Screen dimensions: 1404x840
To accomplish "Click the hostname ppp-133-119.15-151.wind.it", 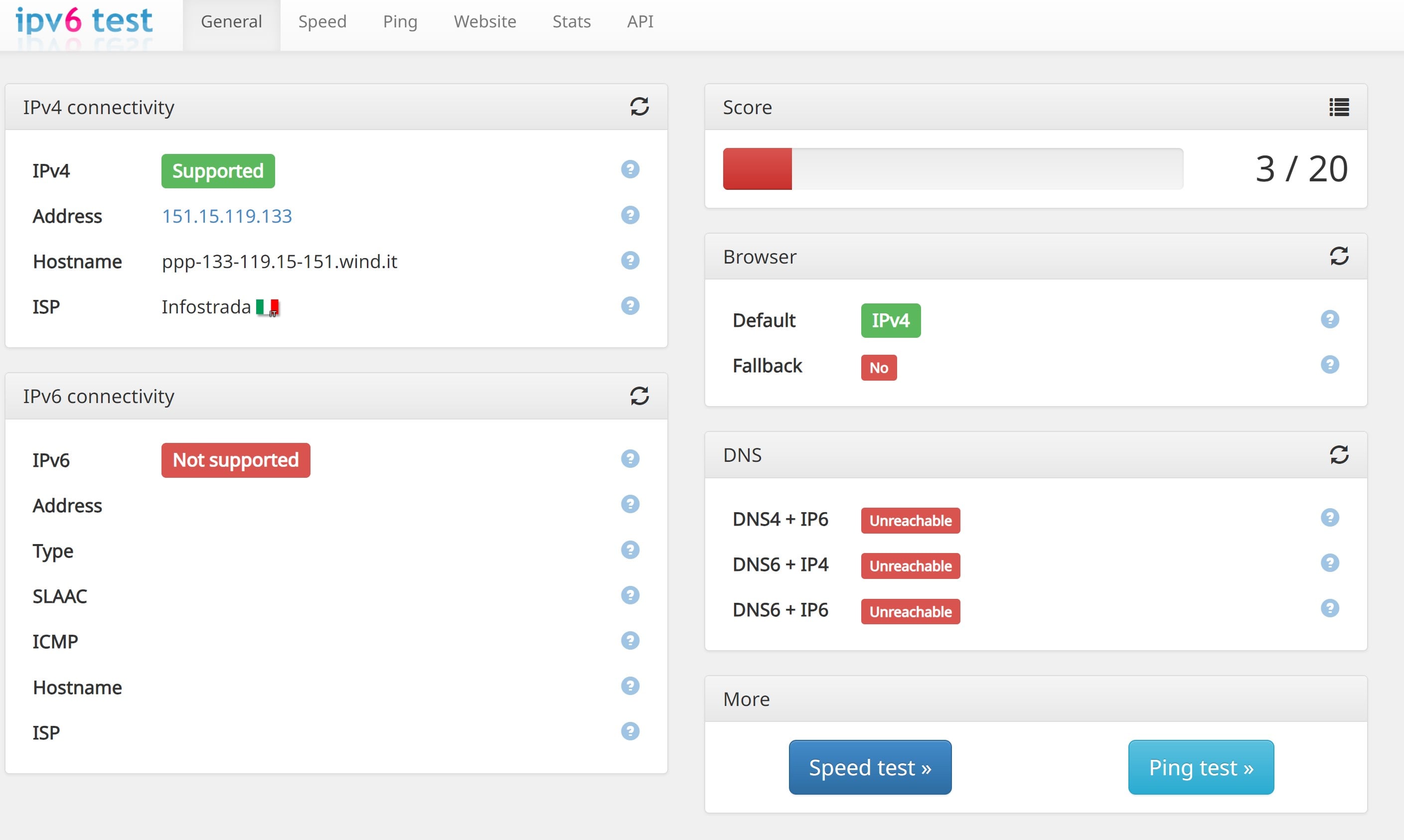I will (280, 262).
